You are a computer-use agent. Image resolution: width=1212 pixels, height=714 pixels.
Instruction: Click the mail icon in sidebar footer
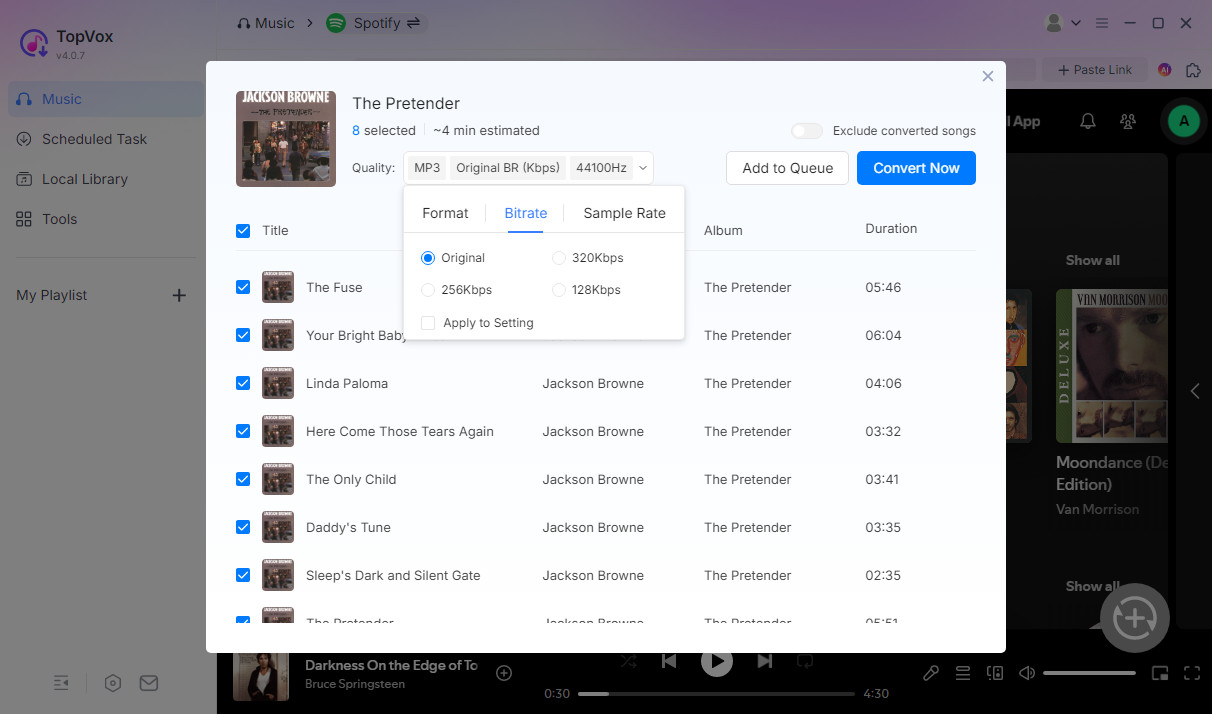[149, 683]
